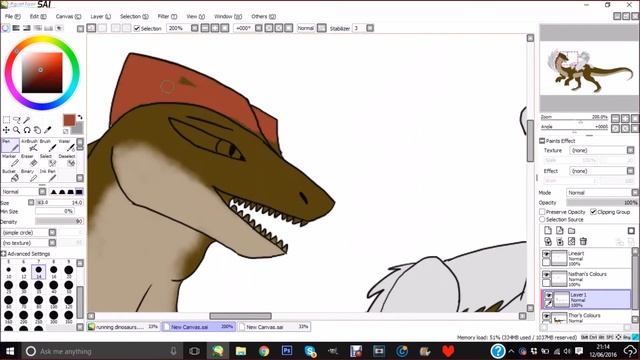Delete the selected layer with trash icon

[583, 241]
